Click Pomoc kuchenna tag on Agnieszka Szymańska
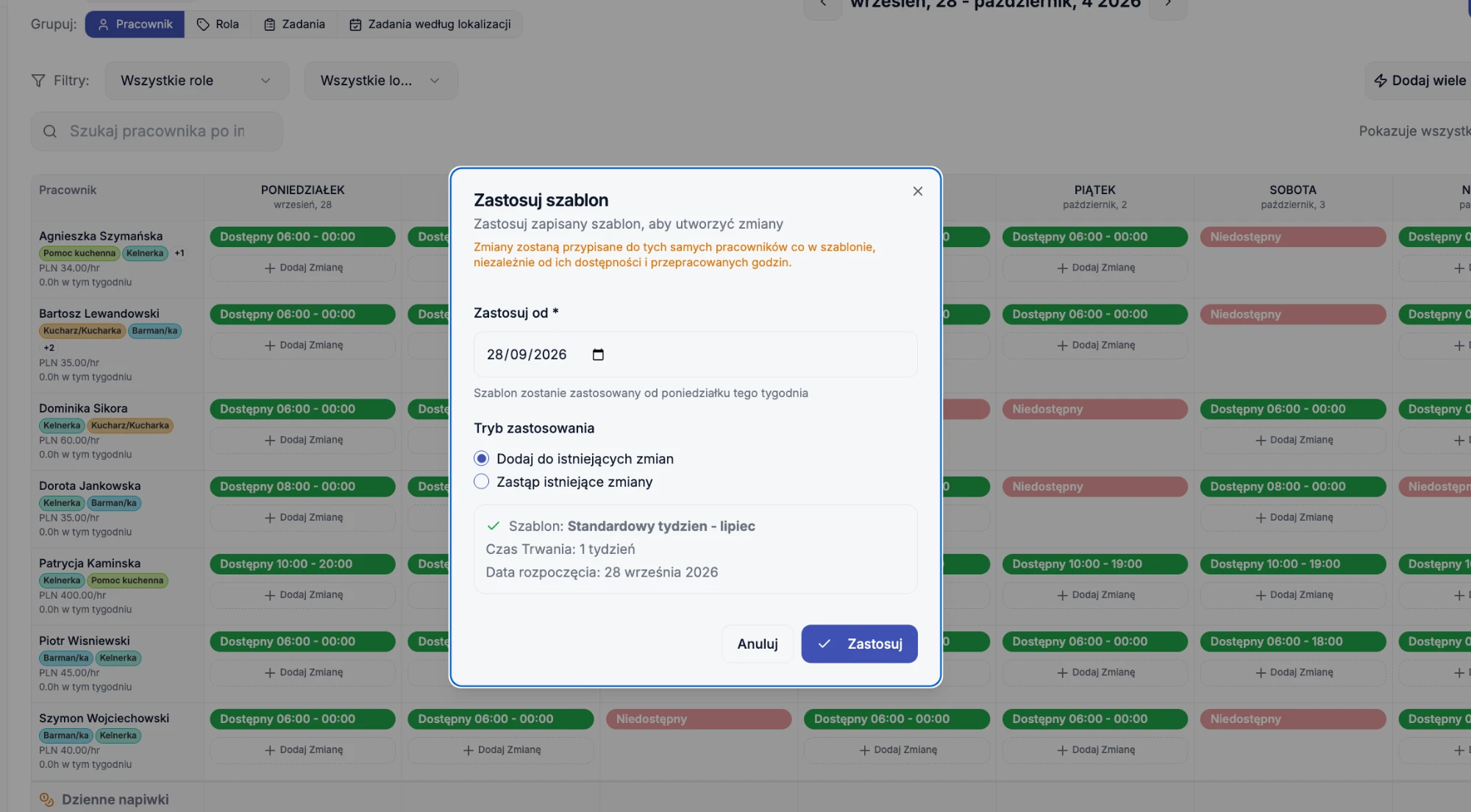This screenshot has width=1471, height=812. (79, 253)
